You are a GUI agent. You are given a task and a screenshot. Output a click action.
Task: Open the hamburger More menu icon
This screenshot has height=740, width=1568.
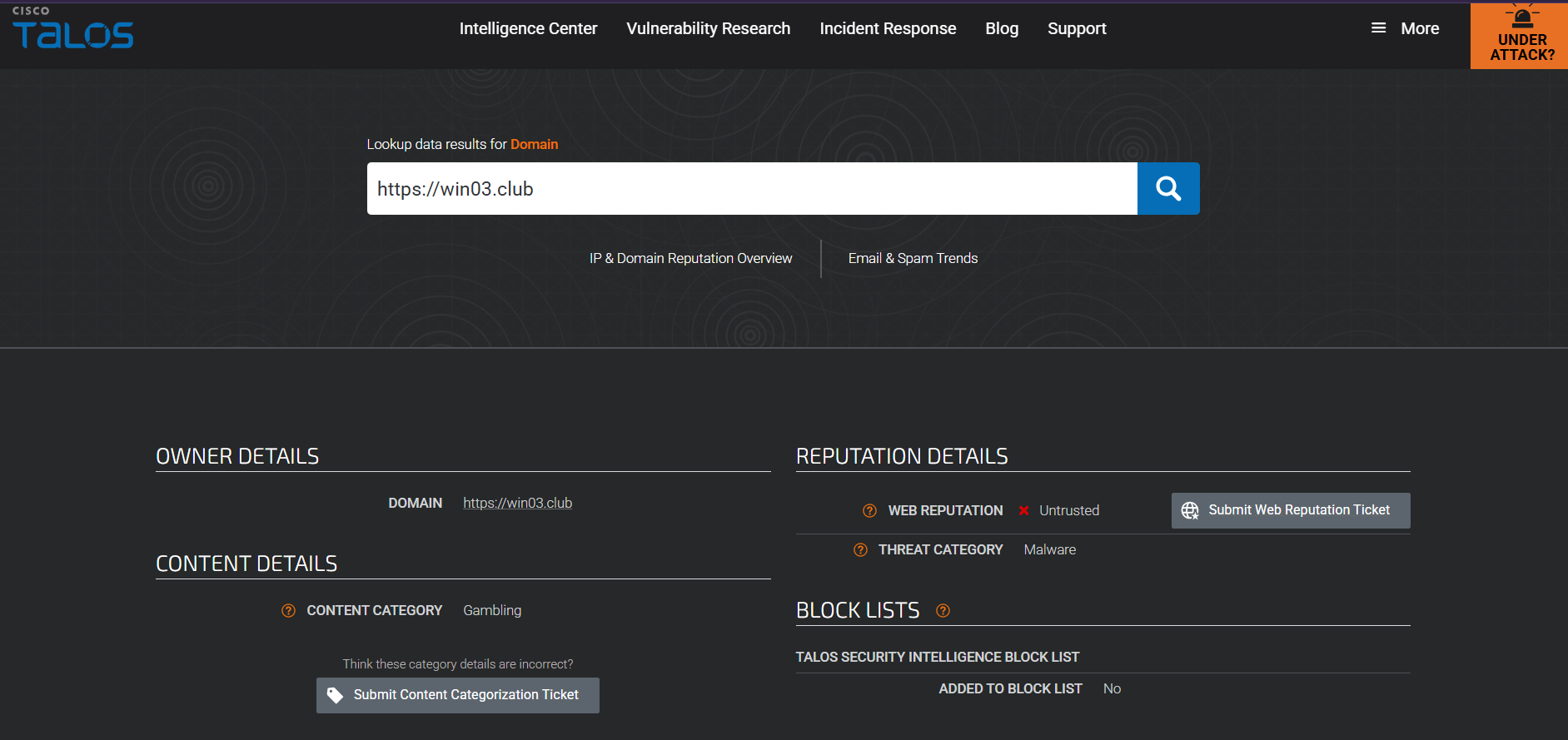pos(1379,28)
